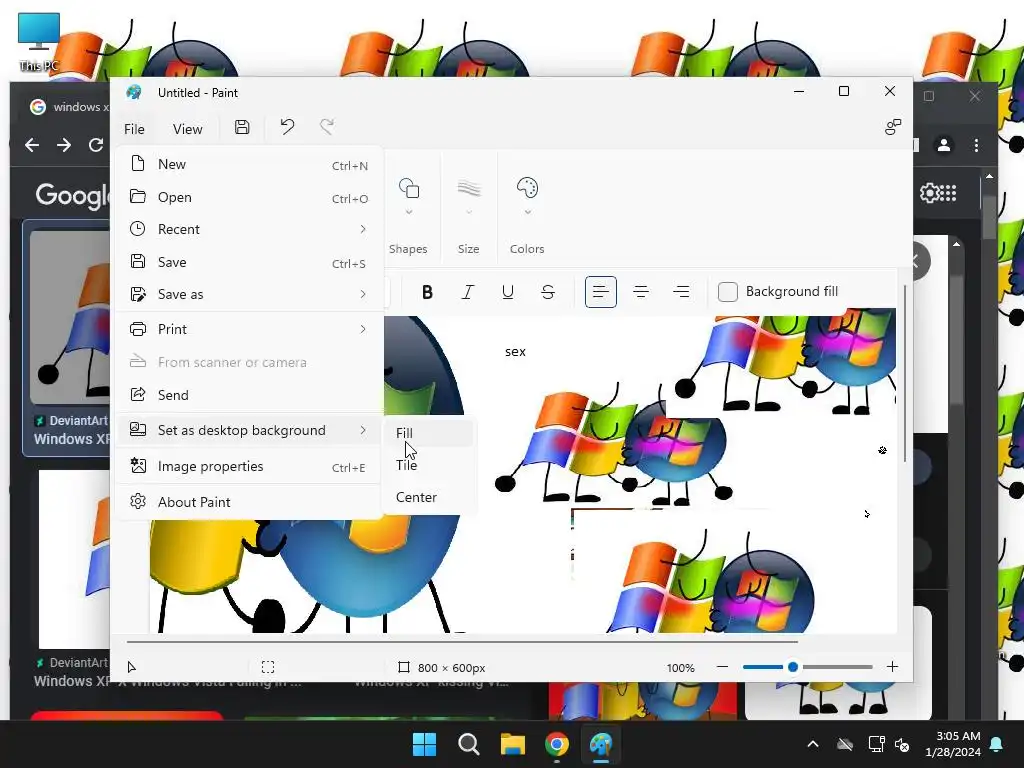Align text center
The image size is (1024, 768).
(x=641, y=292)
